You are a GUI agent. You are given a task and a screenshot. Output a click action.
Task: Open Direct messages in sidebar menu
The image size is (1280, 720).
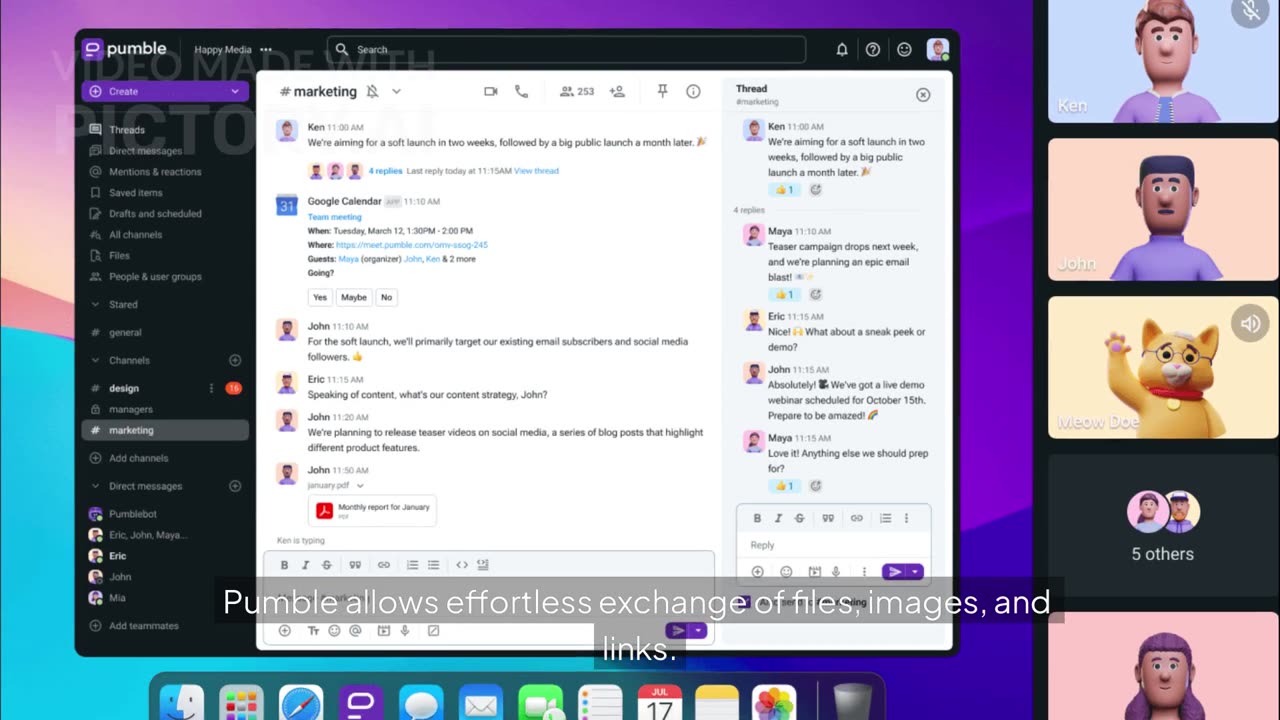click(145, 150)
